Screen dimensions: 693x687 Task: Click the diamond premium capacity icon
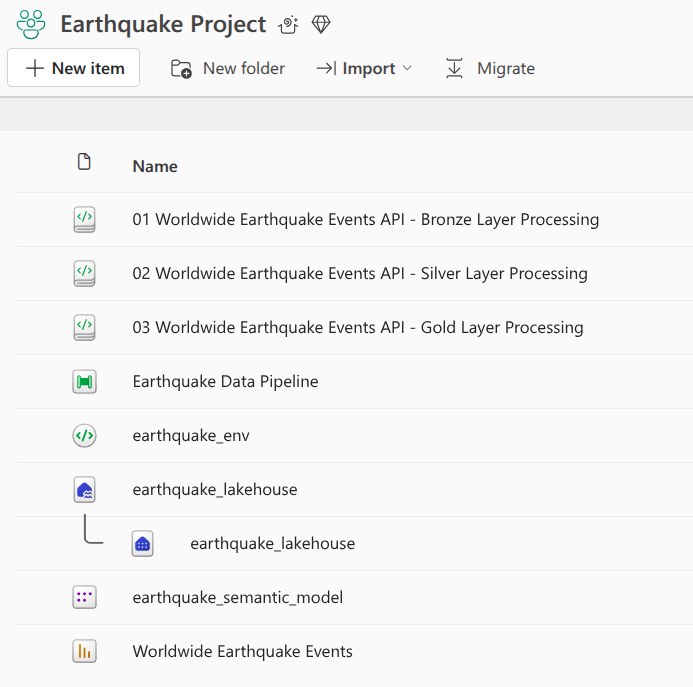point(320,24)
